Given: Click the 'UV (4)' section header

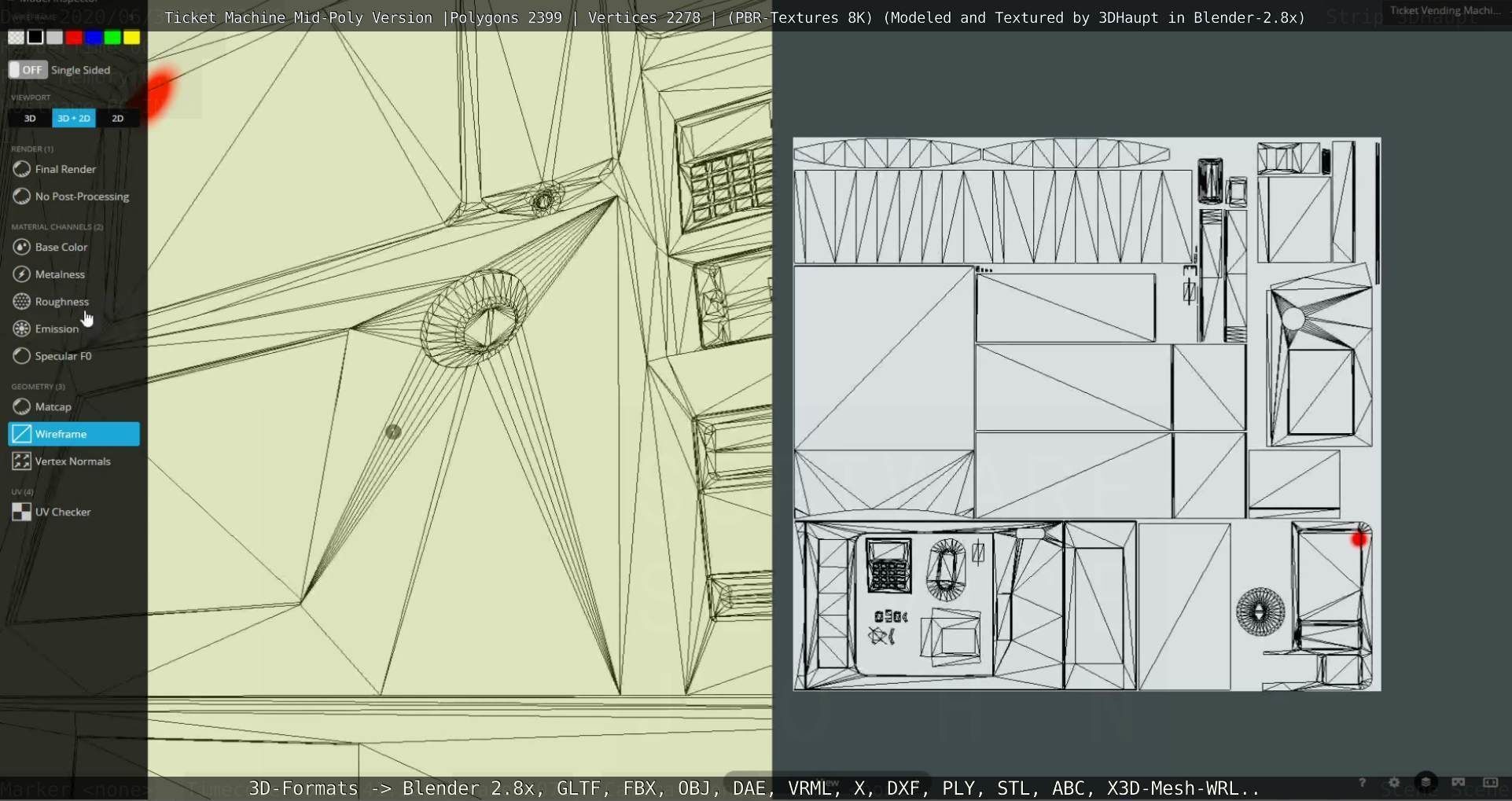Looking at the screenshot, I should [22, 492].
